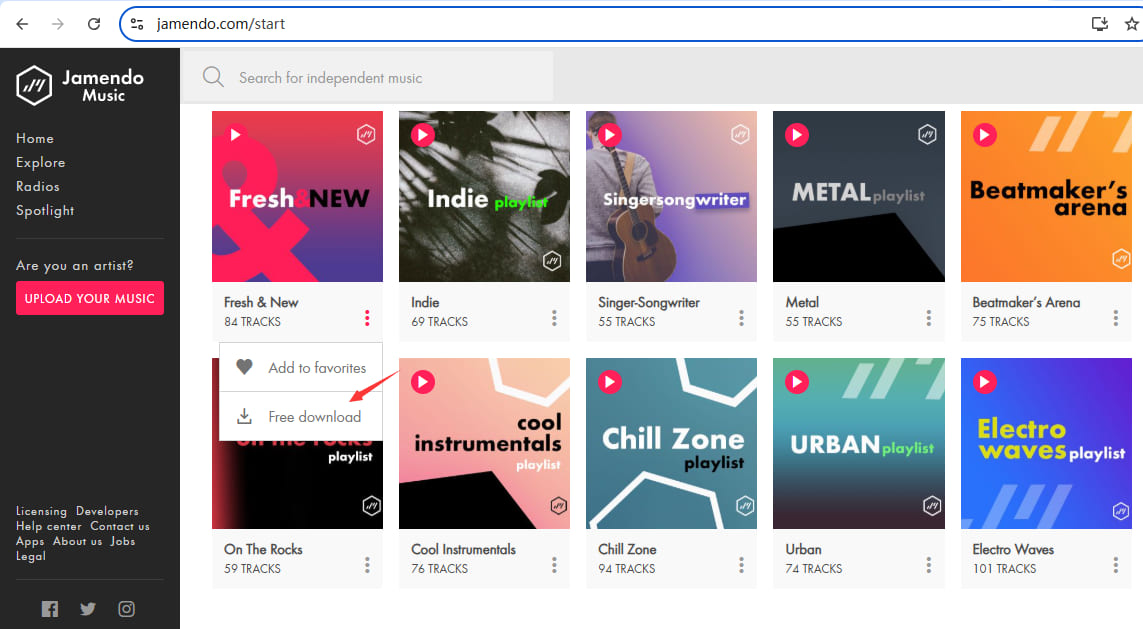Bookmark this page with the star icon
Viewport: 1143px width, 629px height.
1131,24
